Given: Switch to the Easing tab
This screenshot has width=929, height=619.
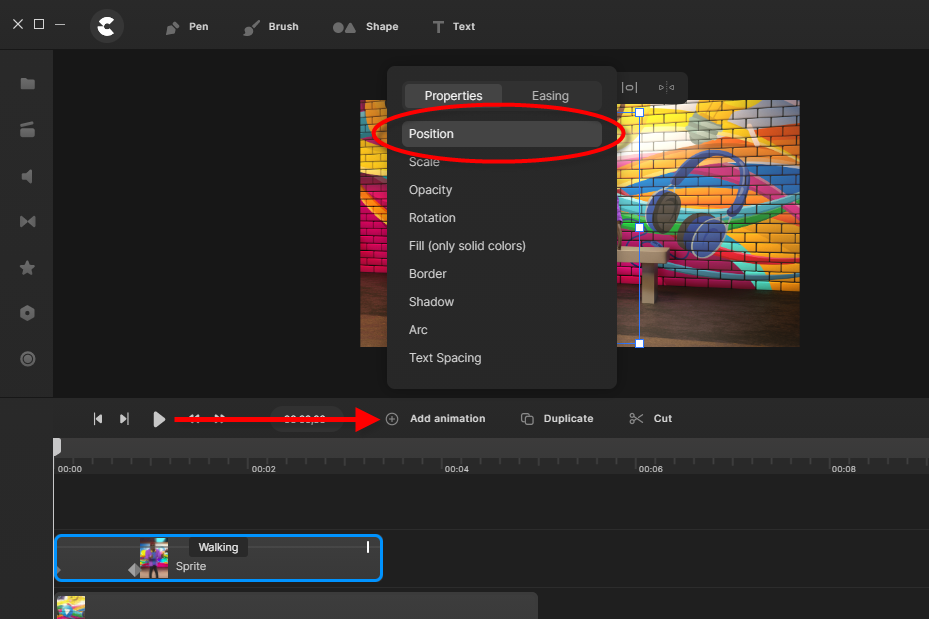Looking at the screenshot, I should pos(550,95).
